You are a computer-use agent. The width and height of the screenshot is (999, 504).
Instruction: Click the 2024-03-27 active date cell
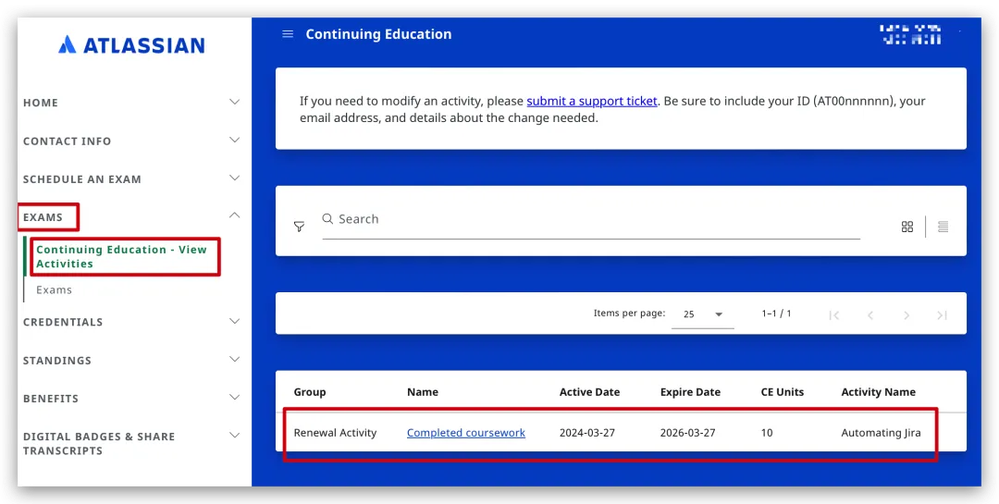(x=587, y=433)
